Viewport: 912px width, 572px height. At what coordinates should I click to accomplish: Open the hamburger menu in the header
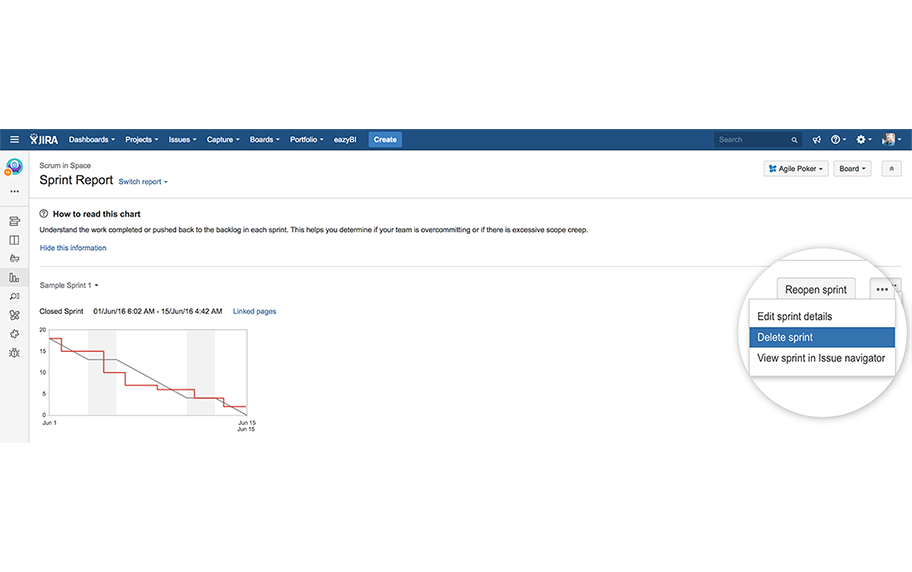point(14,140)
